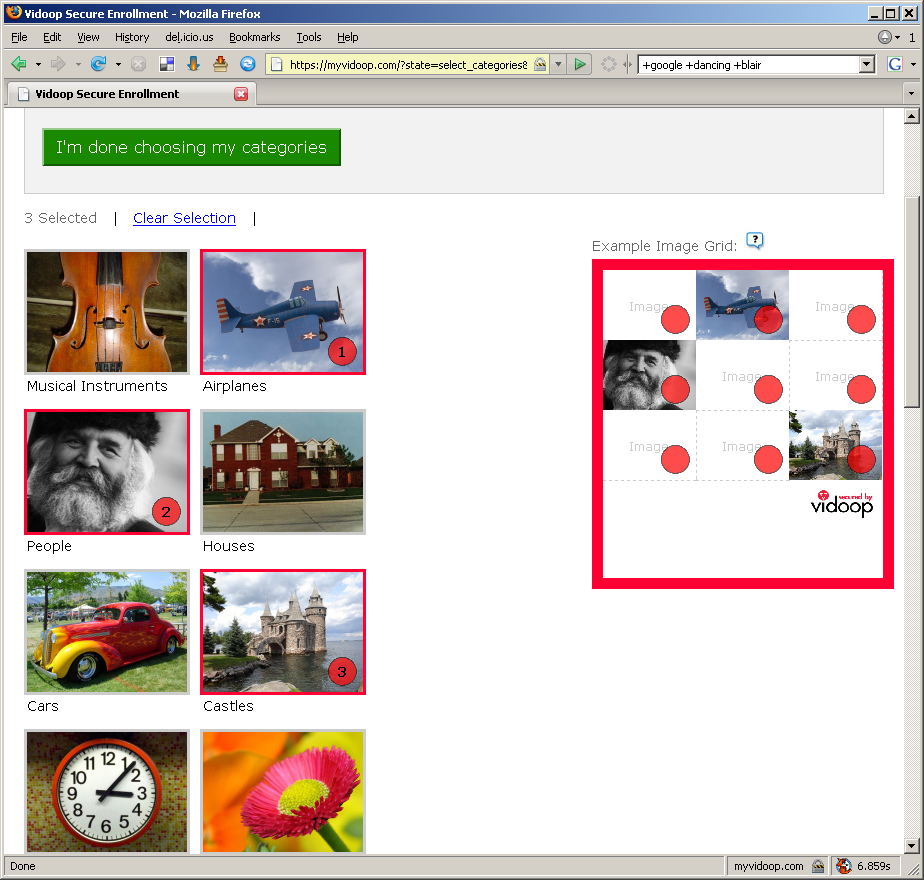This screenshot has width=924, height=880.
Task: Click the help icon beside Example Image Grid
Action: 755,240
